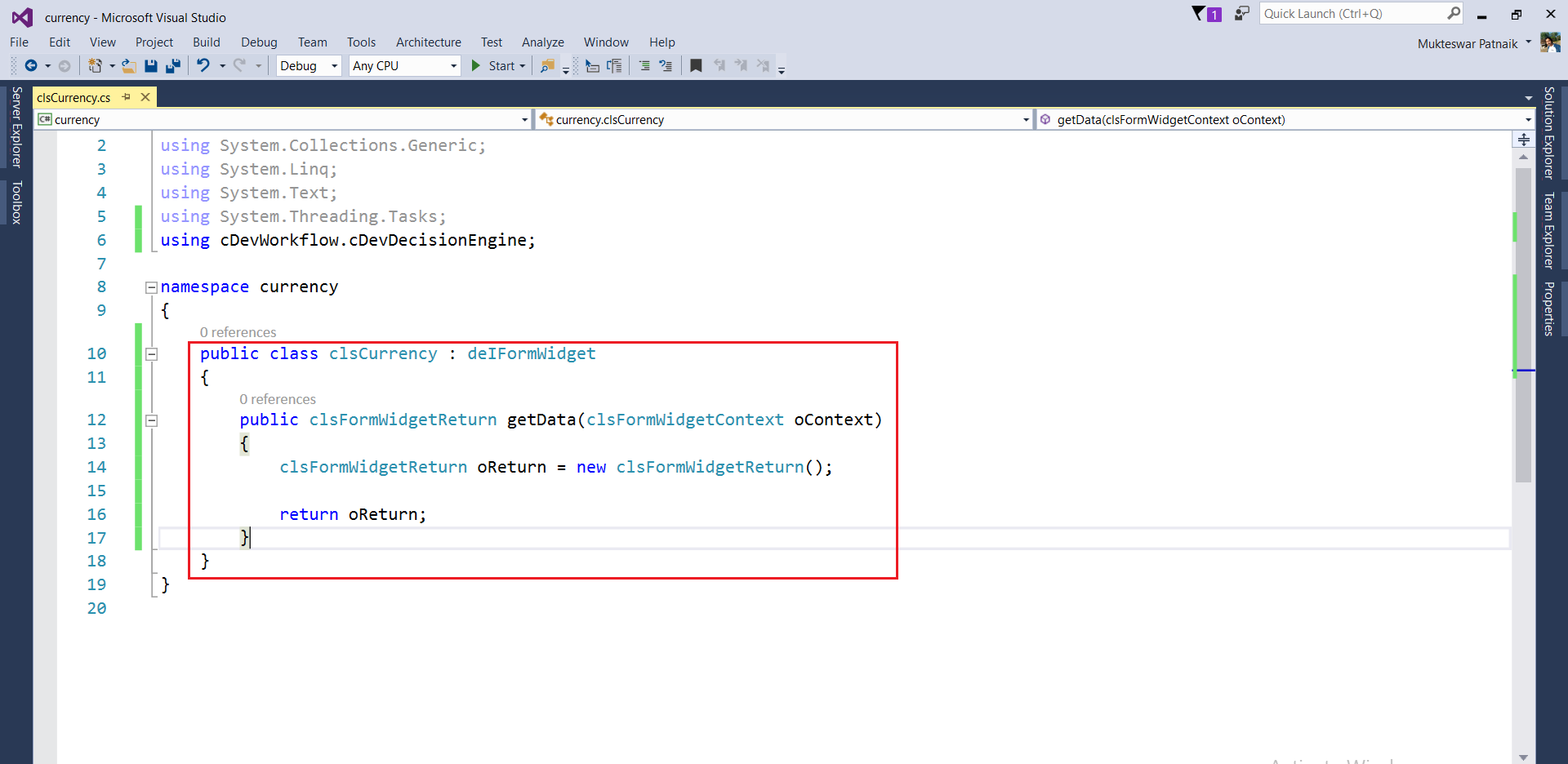Image resolution: width=1568 pixels, height=764 pixels.
Task: Click 0 references link above getData method
Action: point(277,399)
